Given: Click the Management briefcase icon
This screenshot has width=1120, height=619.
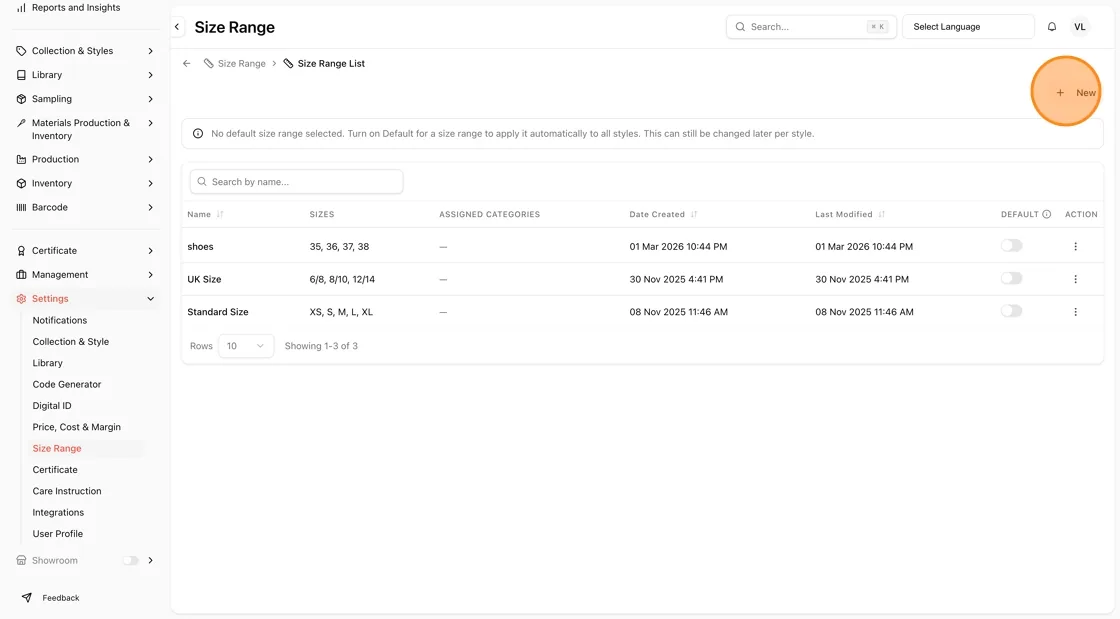Looking at the screenshot, I should point(21,275).
